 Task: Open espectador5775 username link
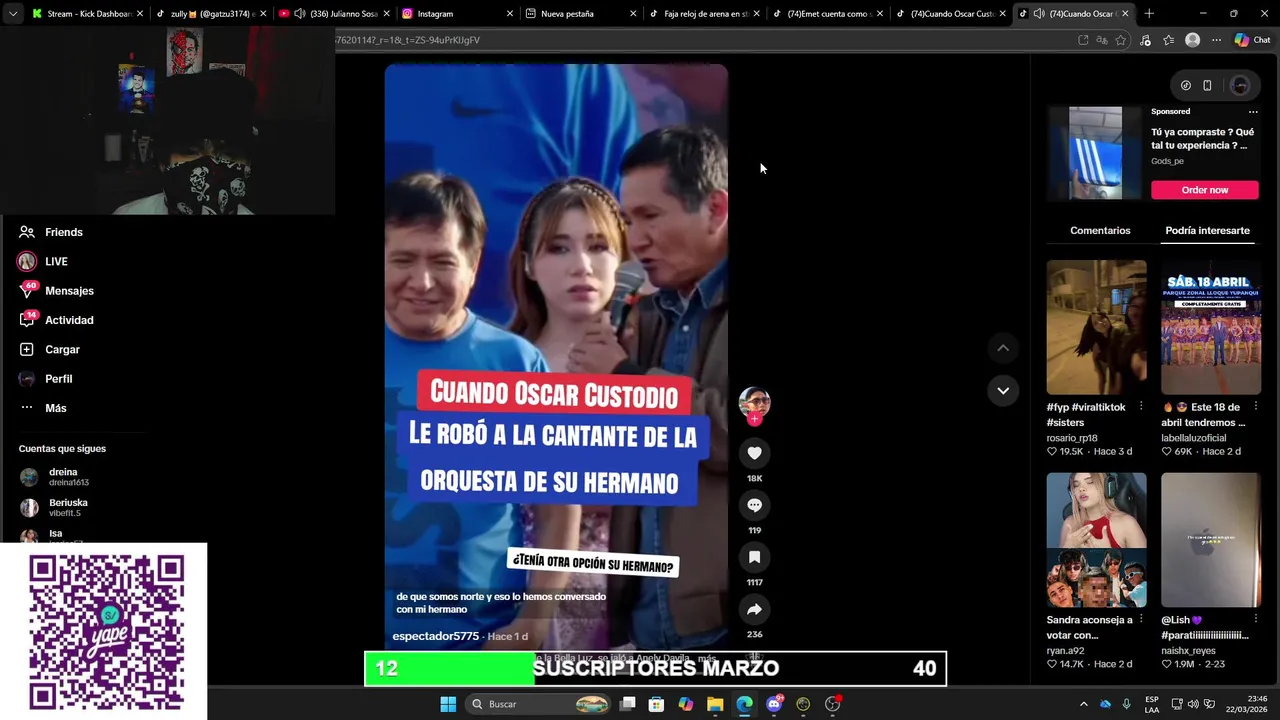point(435,636)
